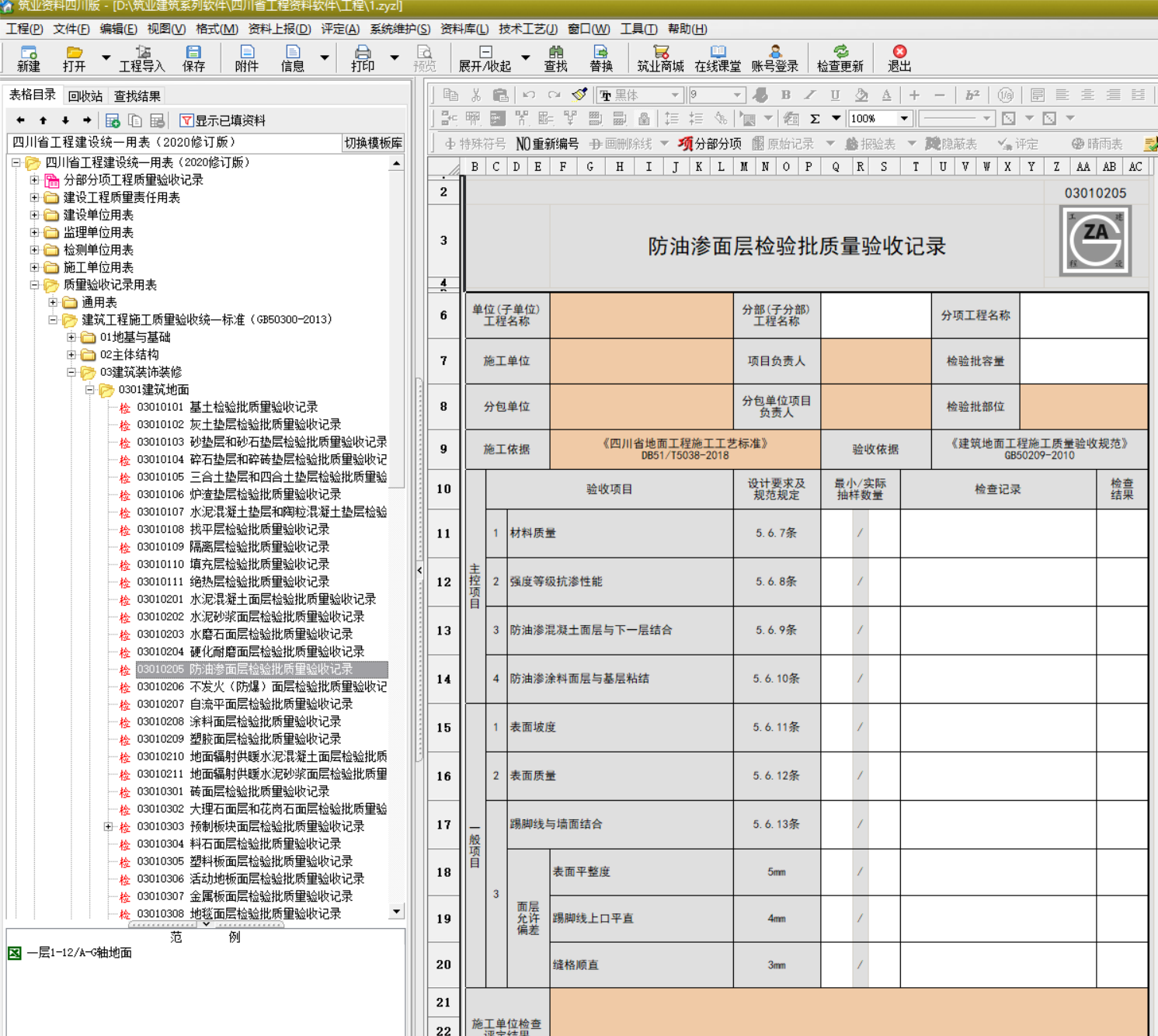Click the undo arrow icon
The width and height of the screenshot is (1158, 1036).
(x=529, y=95)
